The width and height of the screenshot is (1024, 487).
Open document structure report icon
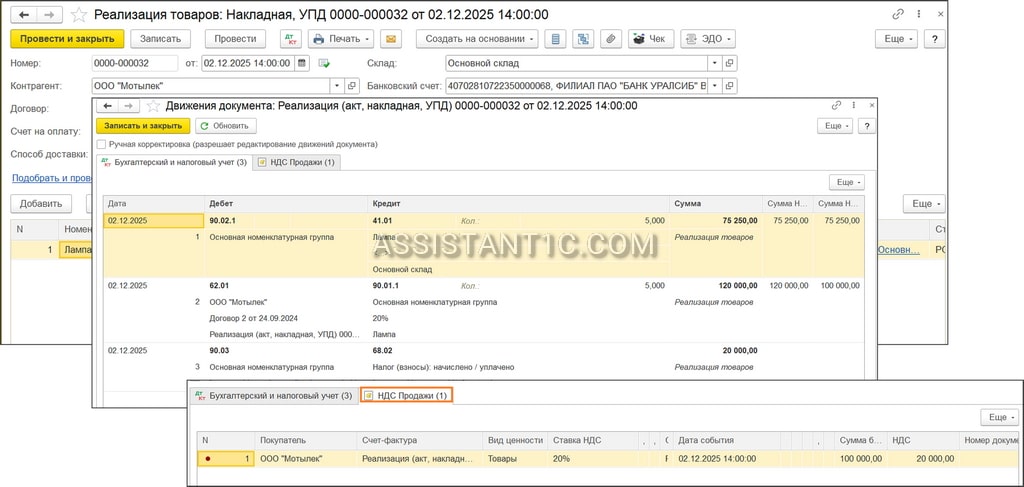pos(556,39)
